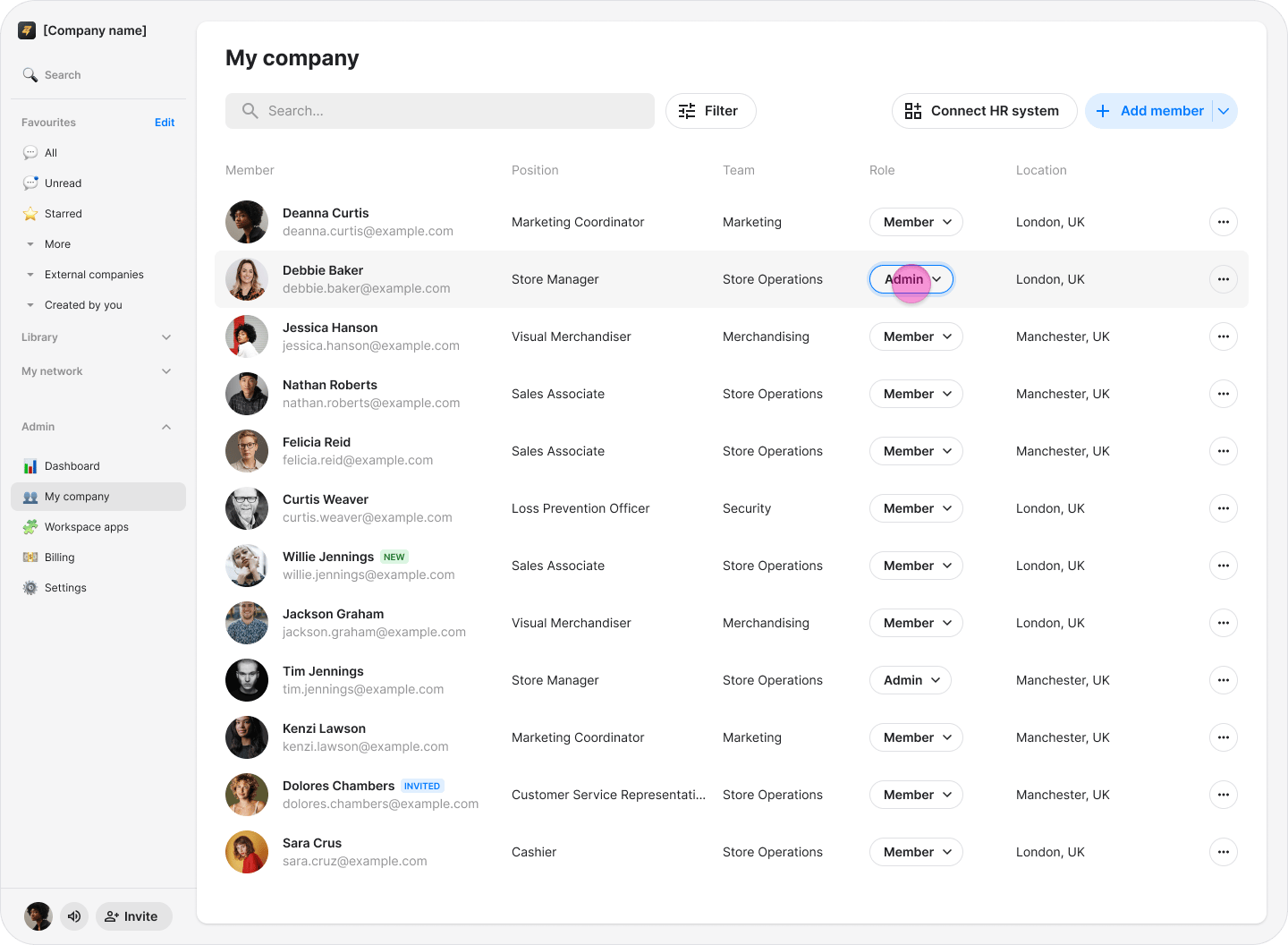
Task: Select My company menu item
Action: [98, 497]
